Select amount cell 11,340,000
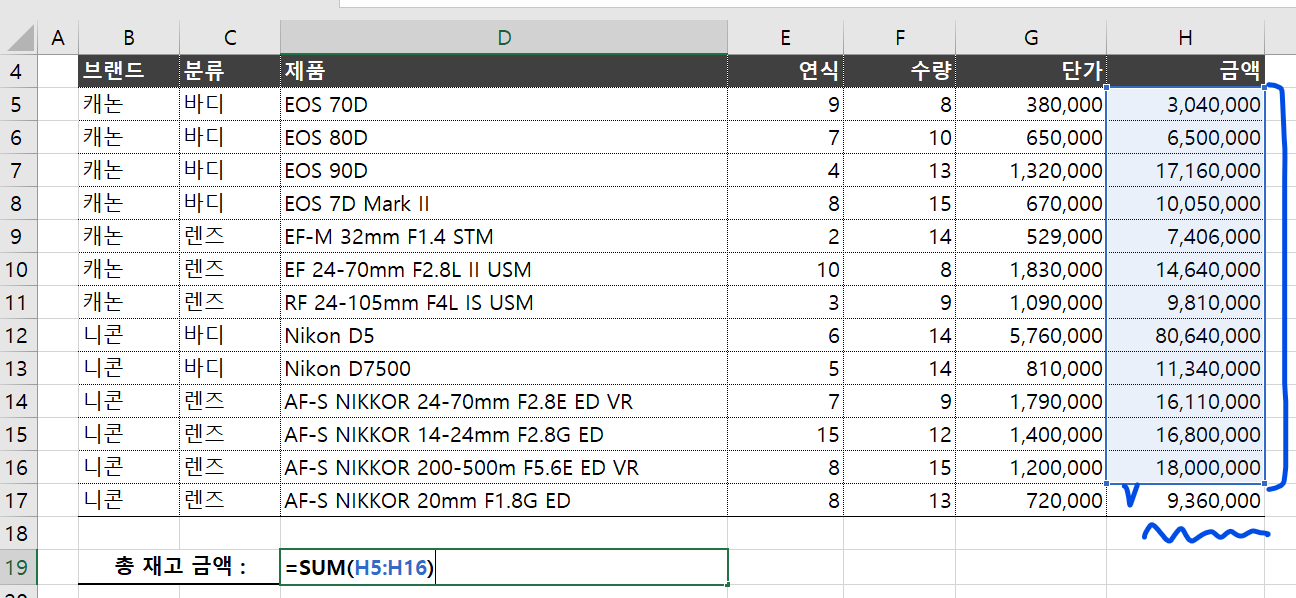 pos(1185,368)
